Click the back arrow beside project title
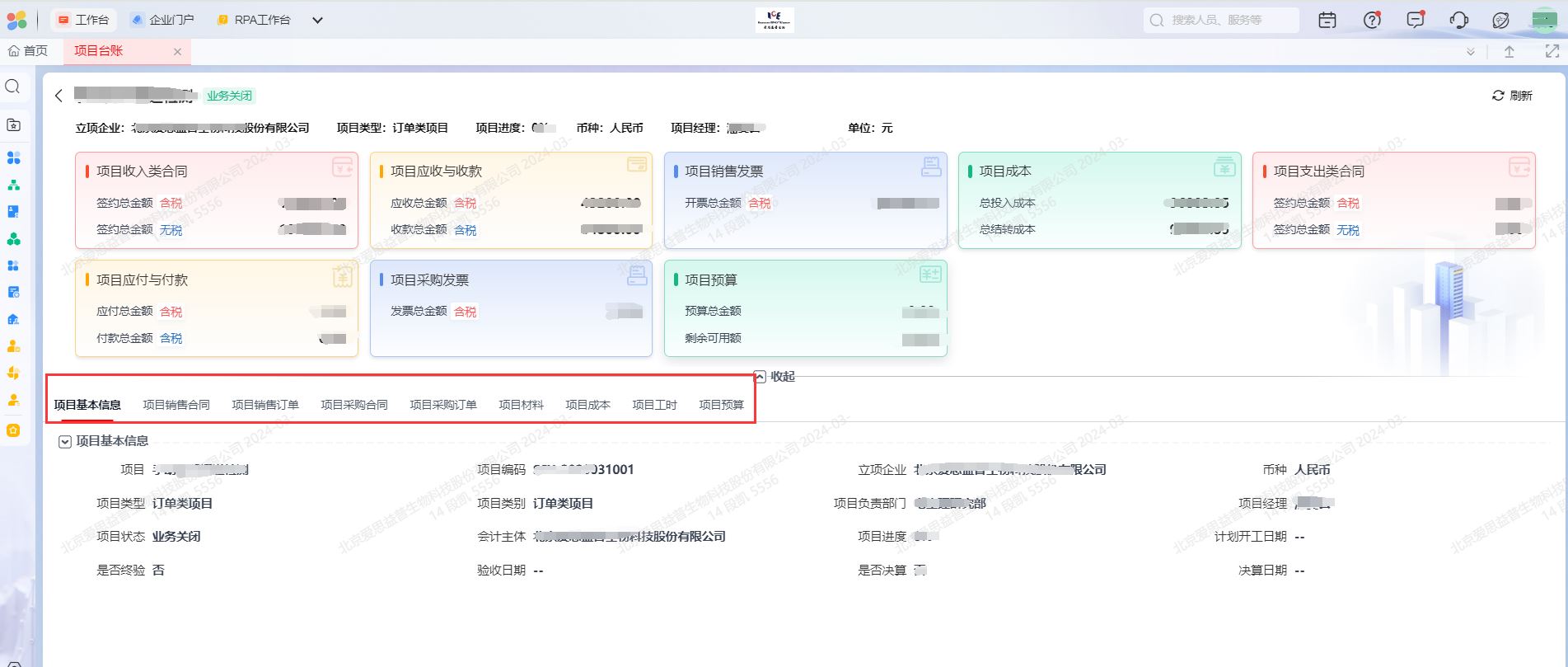Viewport: 1568px width, 667px height. tap(59, 96)
